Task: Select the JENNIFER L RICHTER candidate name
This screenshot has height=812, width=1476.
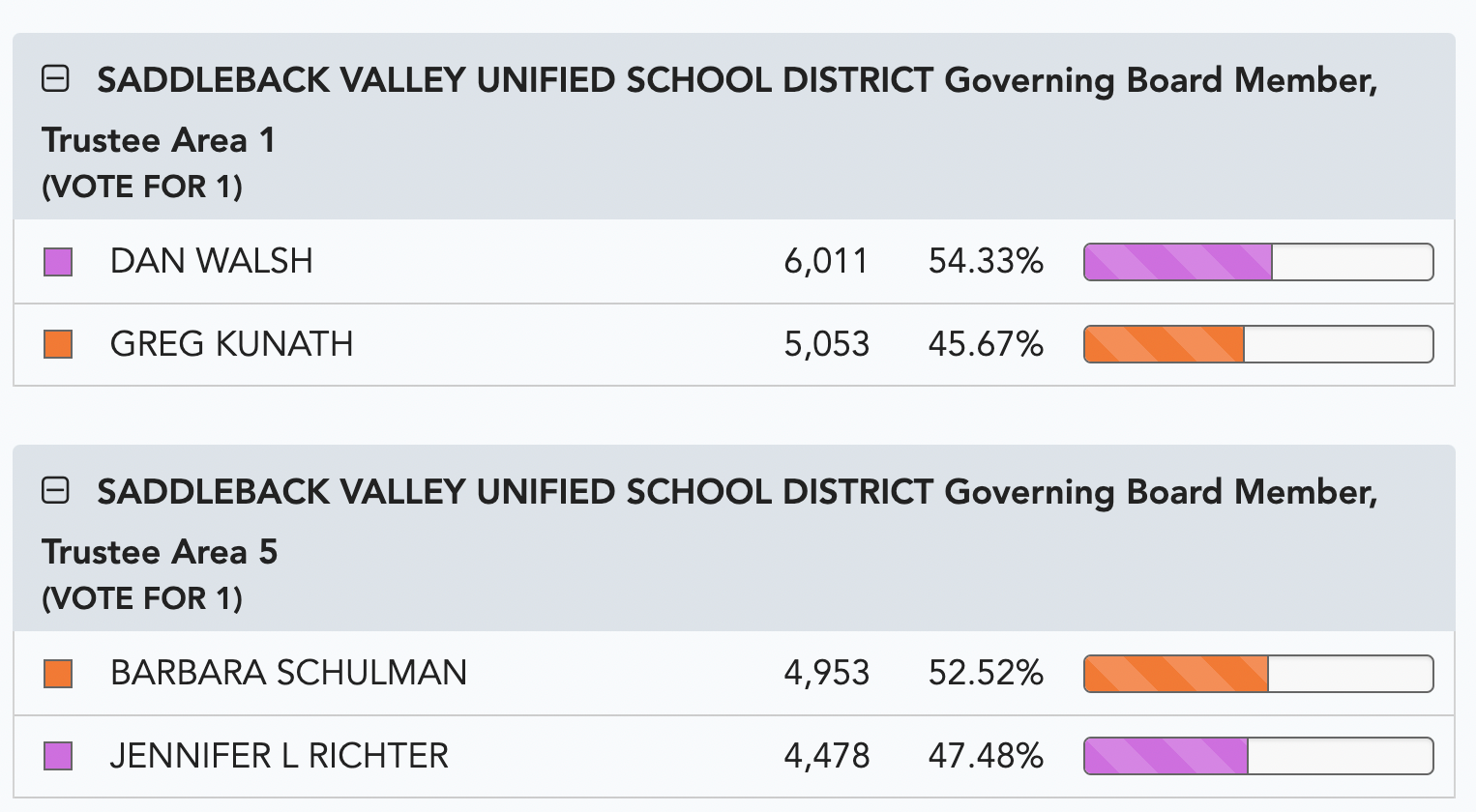Action: point(280,756)
